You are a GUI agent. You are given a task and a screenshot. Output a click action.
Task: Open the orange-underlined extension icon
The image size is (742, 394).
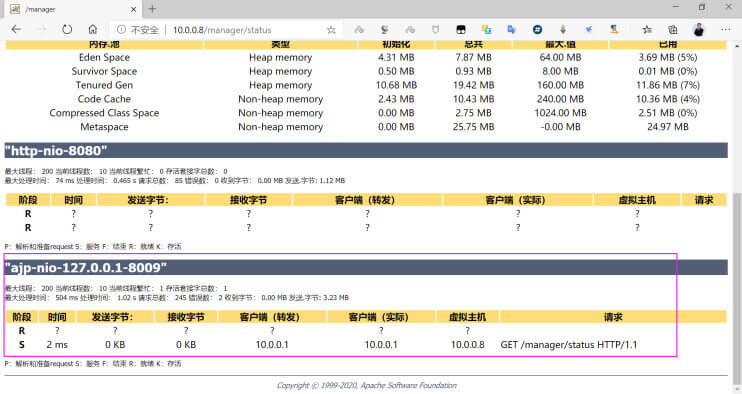tap(614, 30)
